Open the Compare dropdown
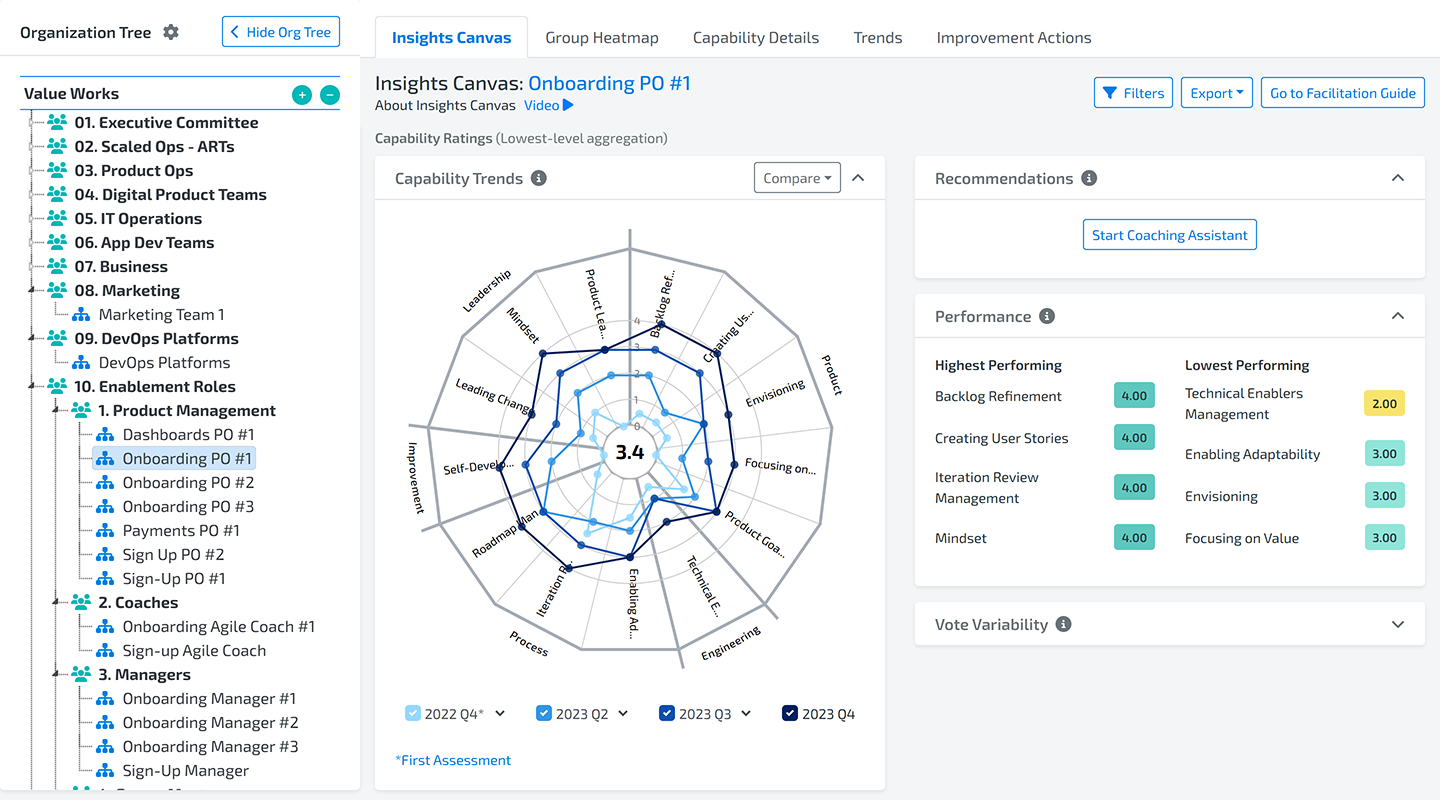 [797, 178]
